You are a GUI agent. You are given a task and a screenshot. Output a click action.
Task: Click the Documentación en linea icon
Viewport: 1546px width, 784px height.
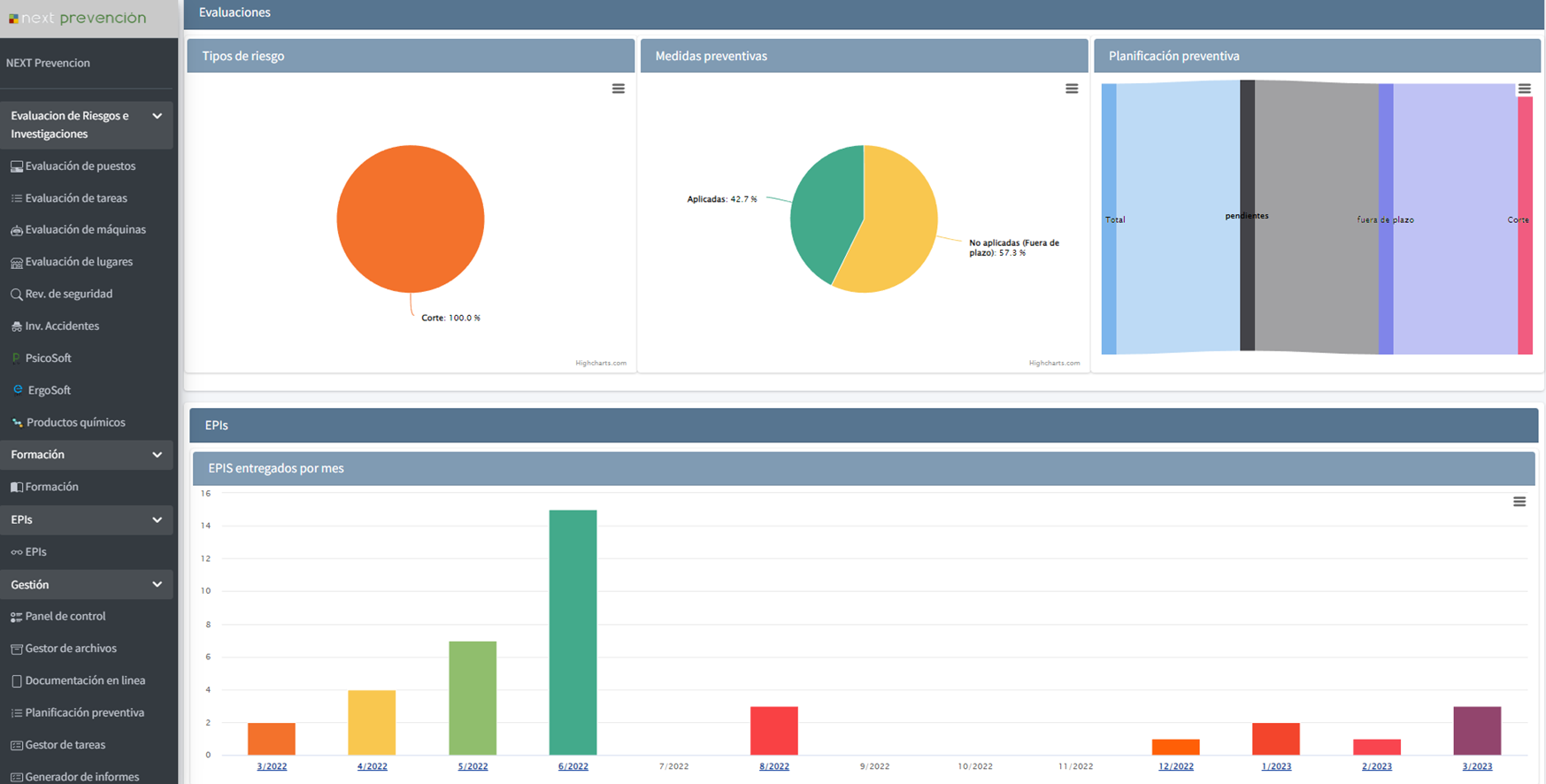point(16,681)
